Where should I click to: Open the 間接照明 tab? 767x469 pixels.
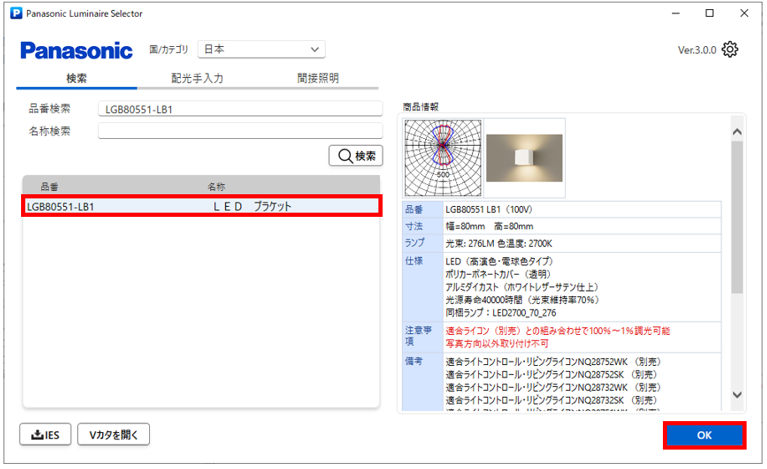click(x=318, y=78)
